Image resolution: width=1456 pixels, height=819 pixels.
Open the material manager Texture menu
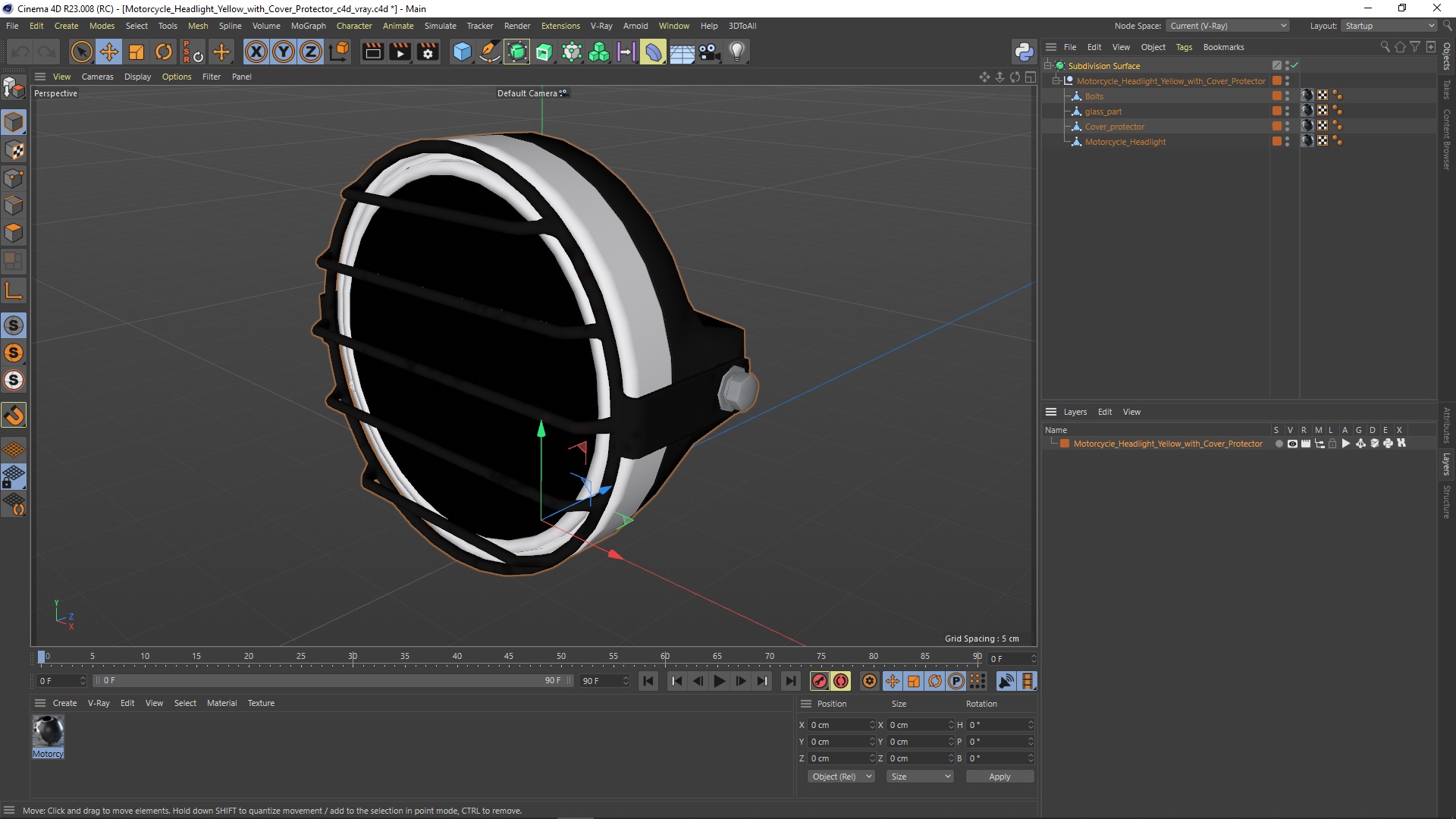coord(261,703)
